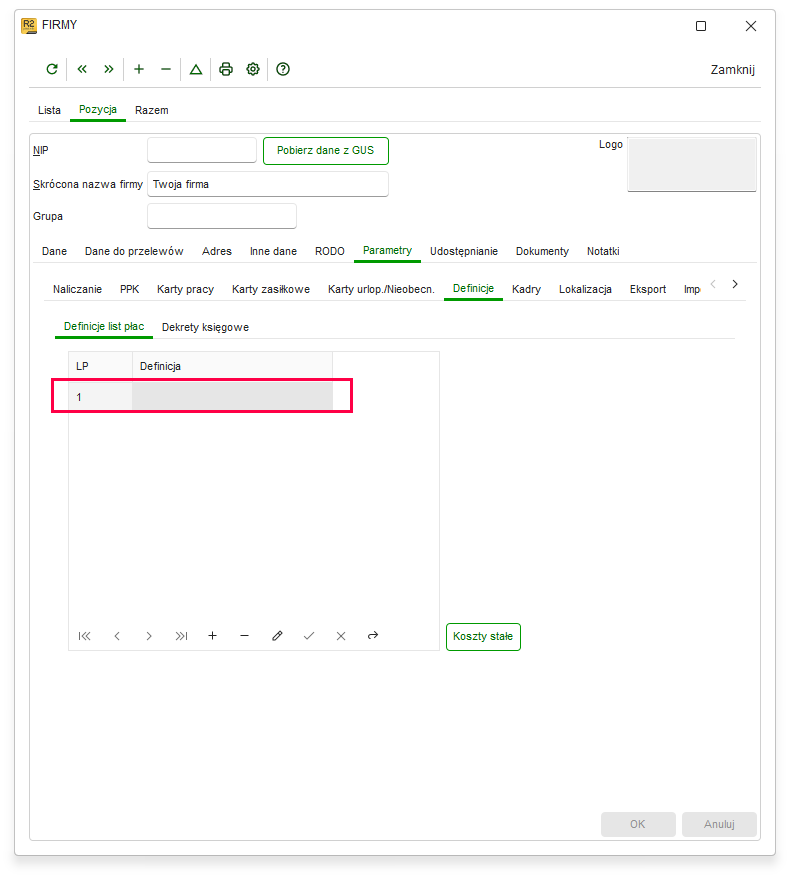797x878 pixels.
Task: Show more tabs with the right chevron
Action: tap(735, 284)
